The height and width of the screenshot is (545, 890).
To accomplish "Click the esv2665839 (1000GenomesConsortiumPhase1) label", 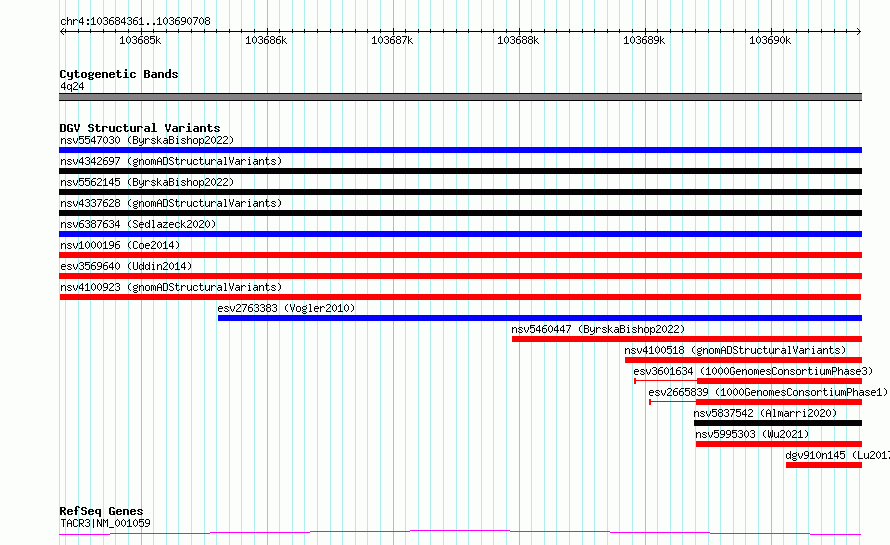I will tap(768, 392).
